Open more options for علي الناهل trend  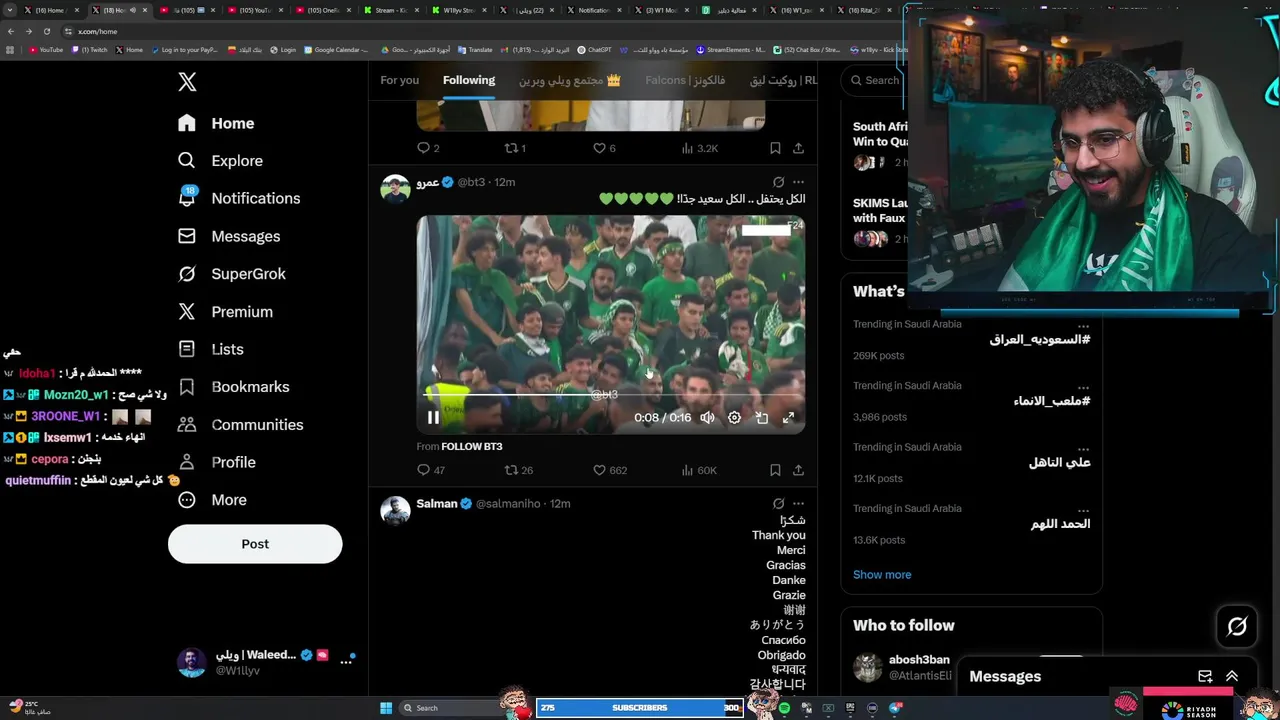click(x=1083, y=449)
